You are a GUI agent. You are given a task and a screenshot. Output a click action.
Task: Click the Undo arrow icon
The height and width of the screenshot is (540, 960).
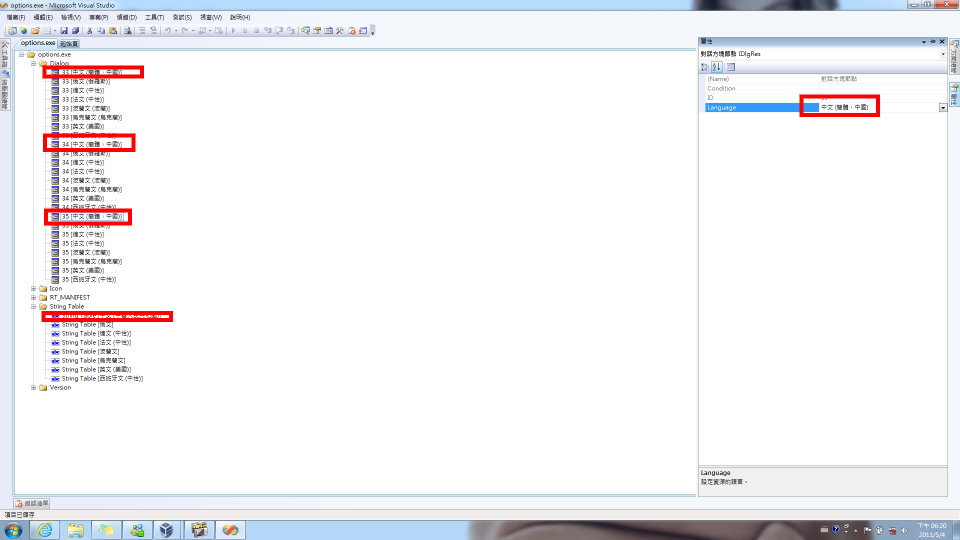167,31
